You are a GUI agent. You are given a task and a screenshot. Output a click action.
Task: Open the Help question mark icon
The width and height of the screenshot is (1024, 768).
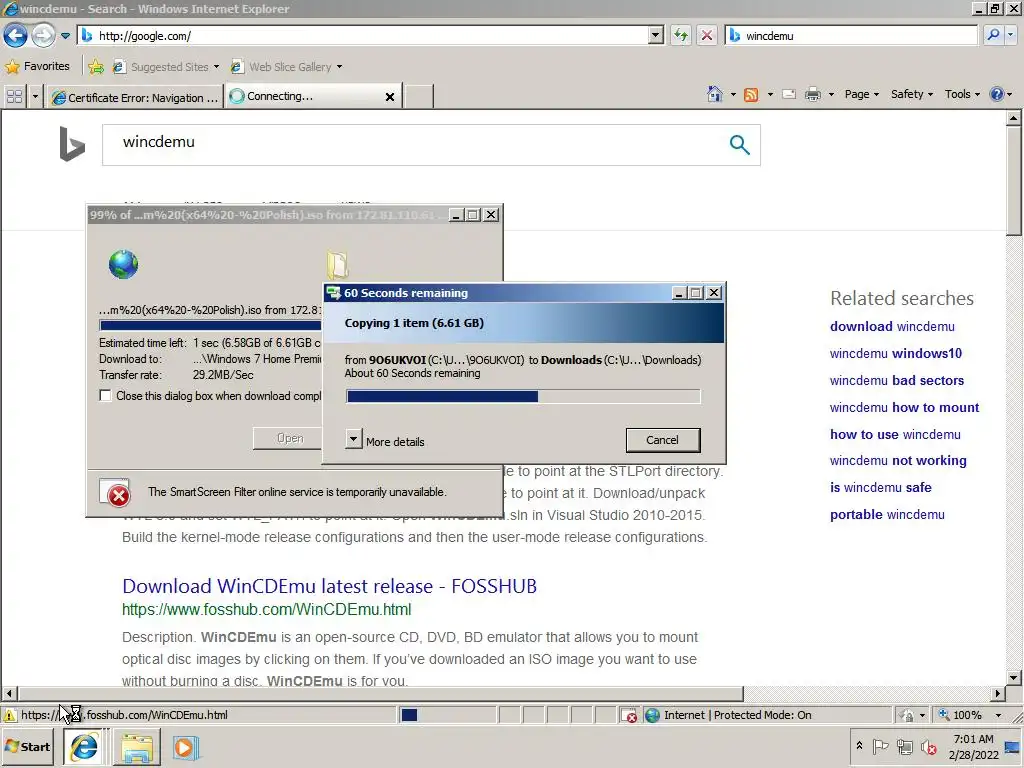[996, 95]
